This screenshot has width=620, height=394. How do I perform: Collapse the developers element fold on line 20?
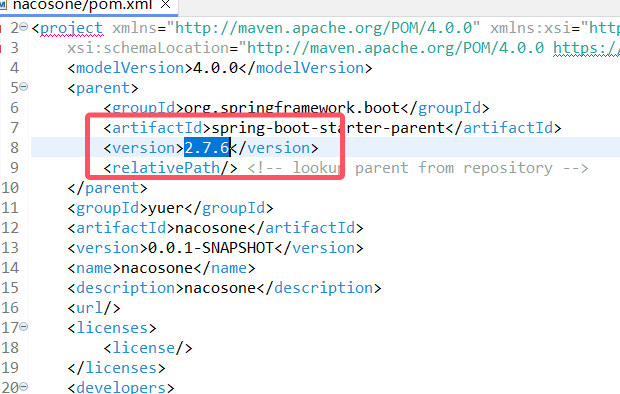pyautogui.click(x=24, y=386)
